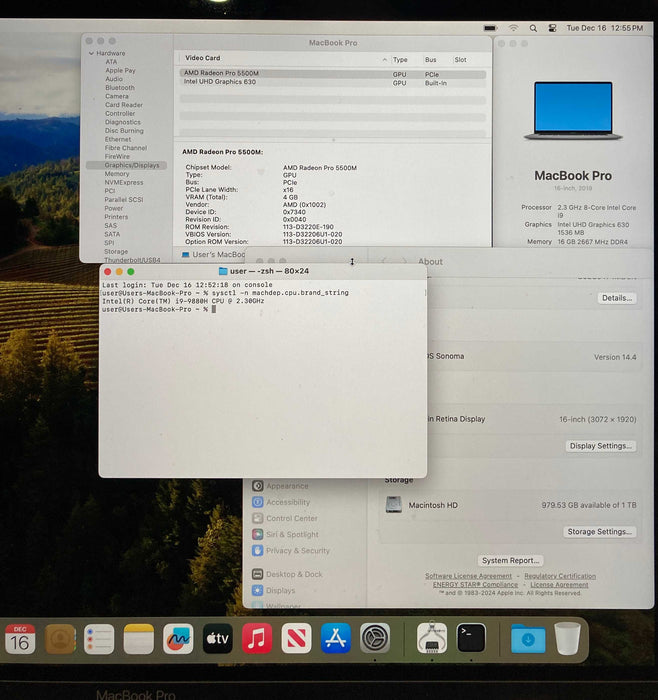Click the Appearance settings icon
658x700 pixels.
pos(258,486)
